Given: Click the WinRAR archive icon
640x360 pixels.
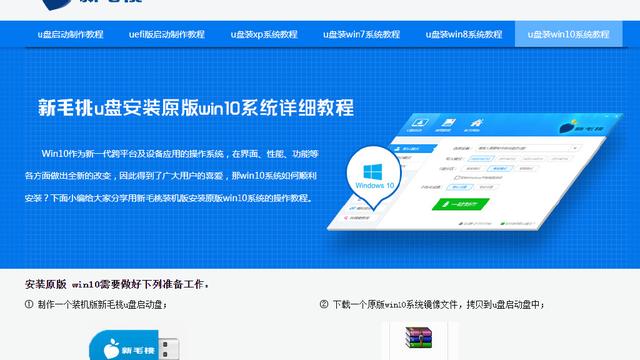Looking at the screenshot, I should (x=418, y=338).
